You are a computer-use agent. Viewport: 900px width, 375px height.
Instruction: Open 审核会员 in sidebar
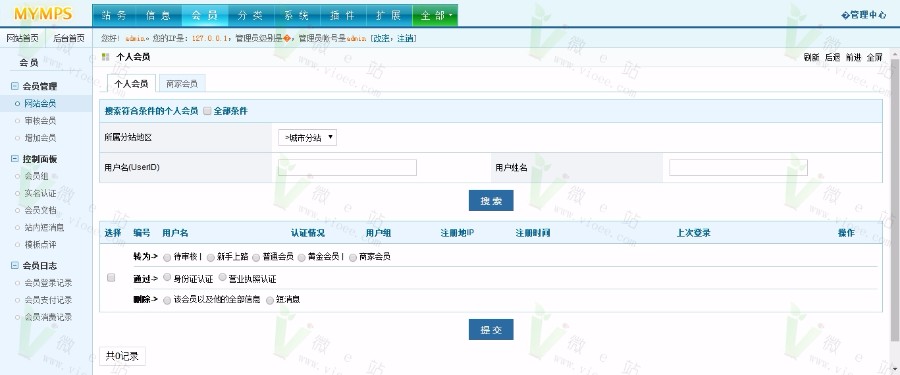[x=40, y=121]
